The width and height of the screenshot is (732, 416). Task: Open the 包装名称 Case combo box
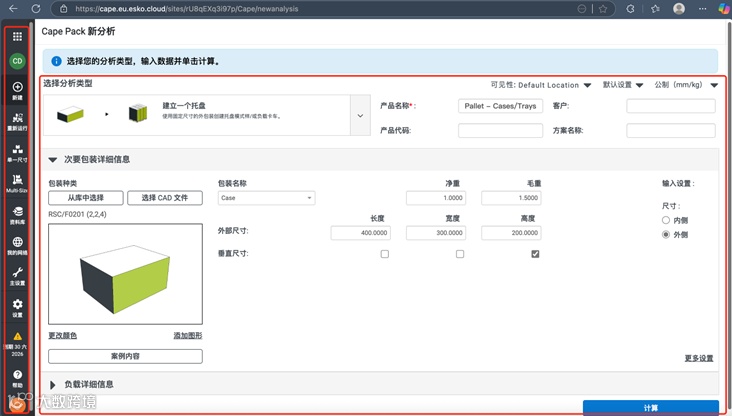pyautogui.click(x=267, y=198)
